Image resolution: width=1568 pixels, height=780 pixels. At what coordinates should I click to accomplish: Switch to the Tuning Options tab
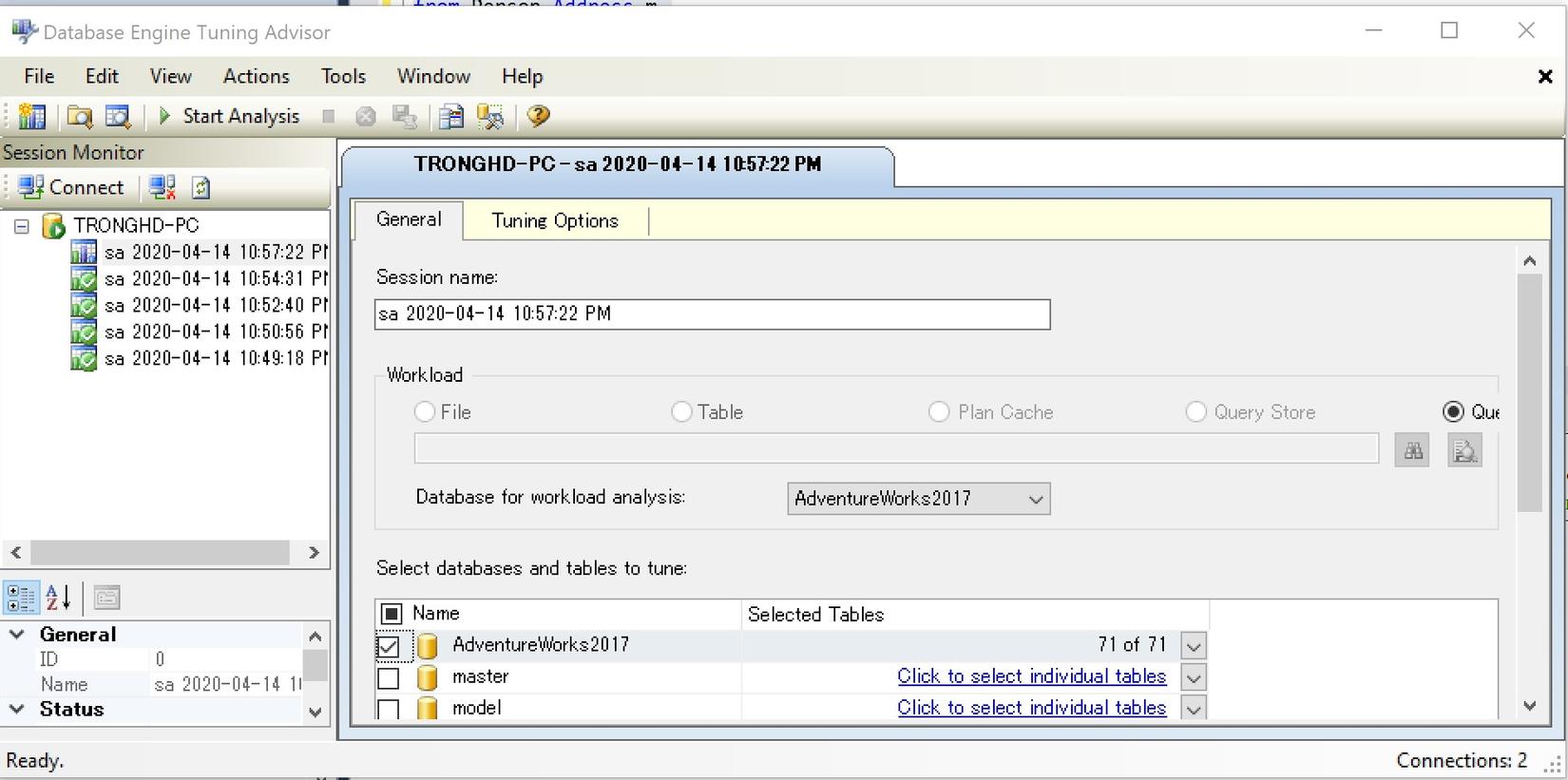point(555,220)
